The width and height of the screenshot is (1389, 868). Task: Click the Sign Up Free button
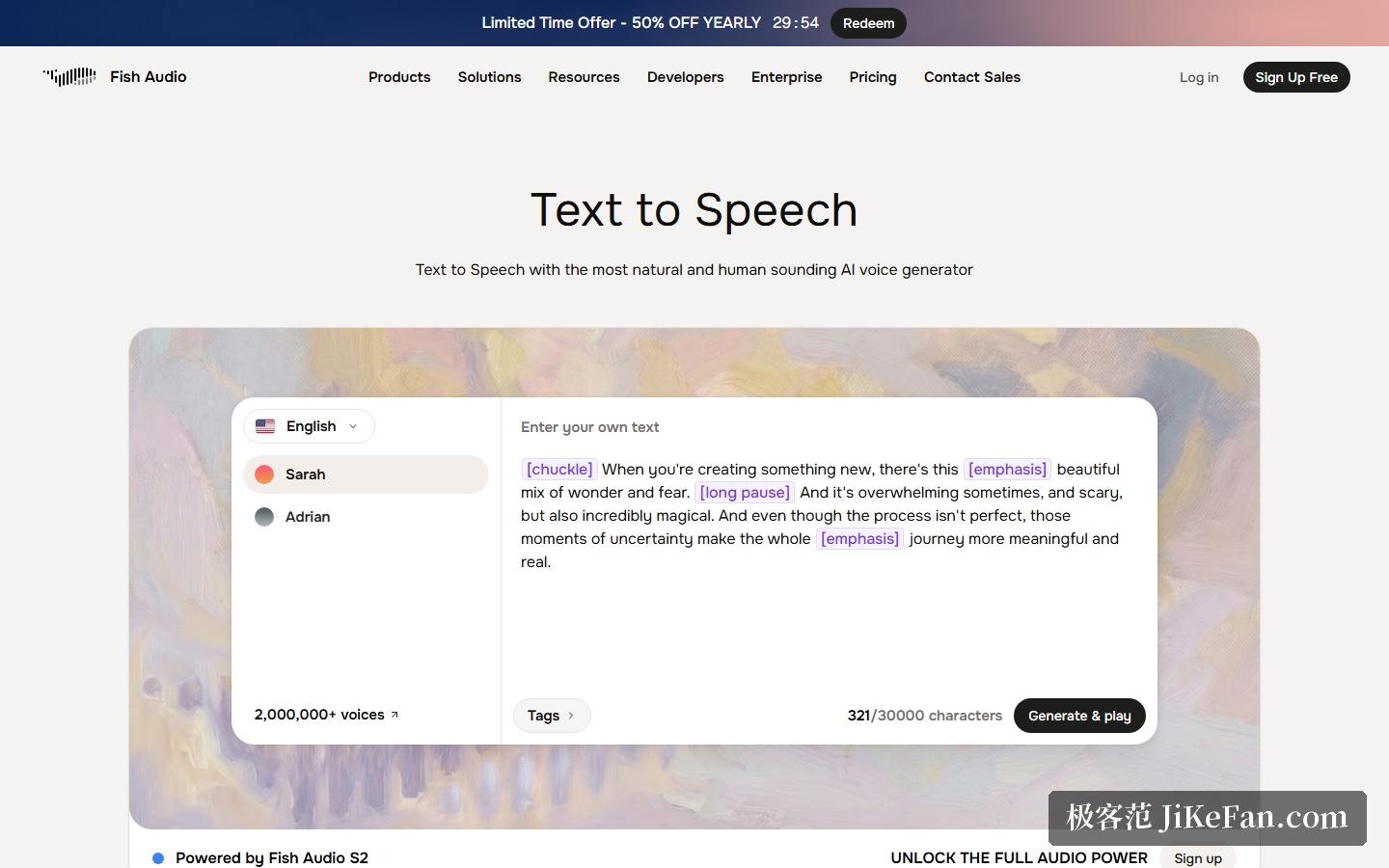1296,77
